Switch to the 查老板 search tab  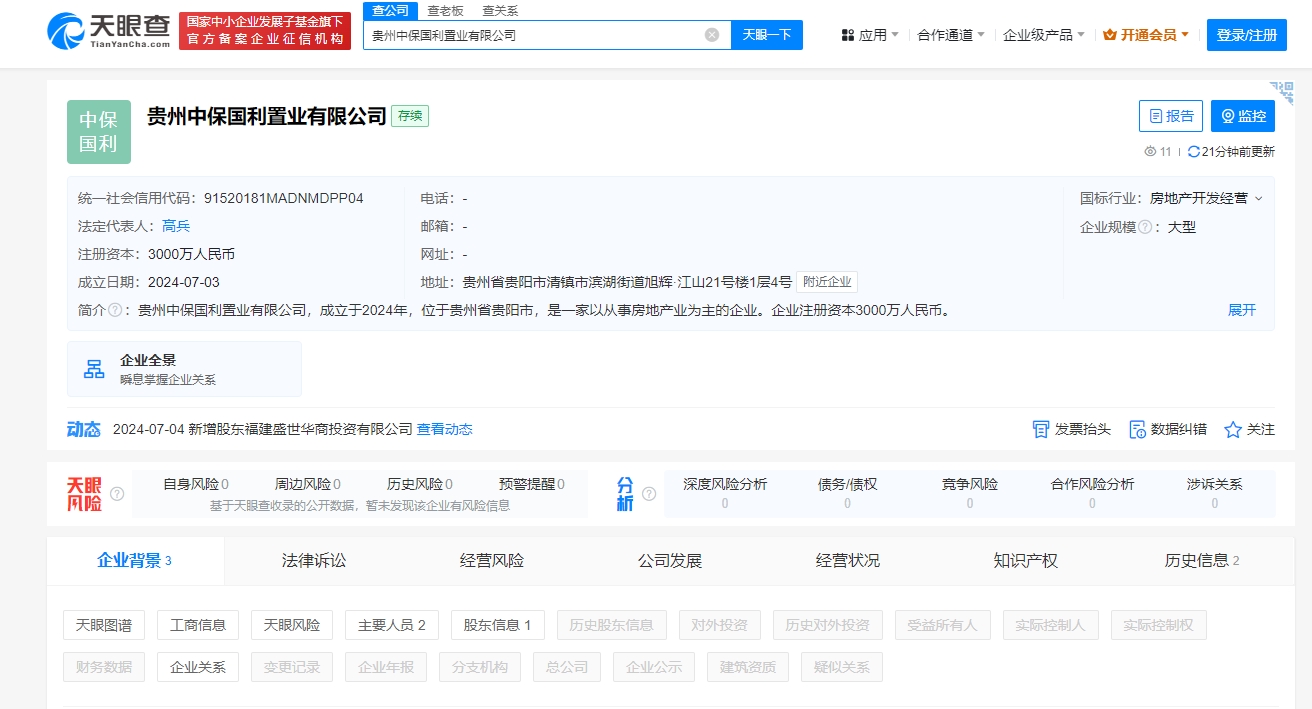(445, 11)
